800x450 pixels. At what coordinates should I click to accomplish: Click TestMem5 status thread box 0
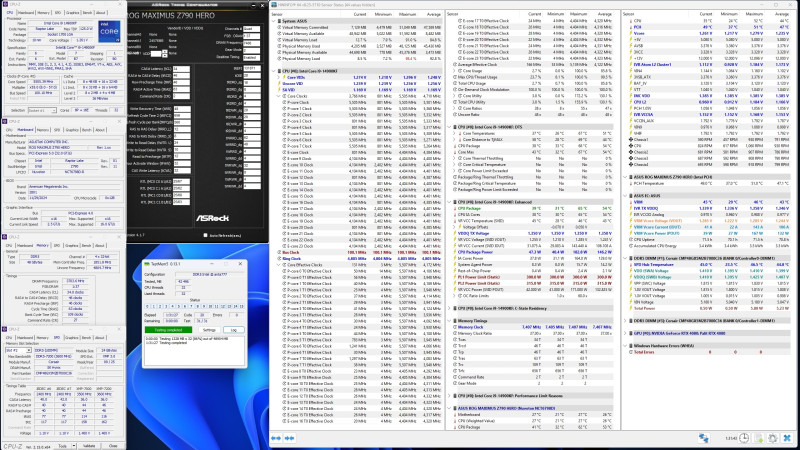pos(147,307)
